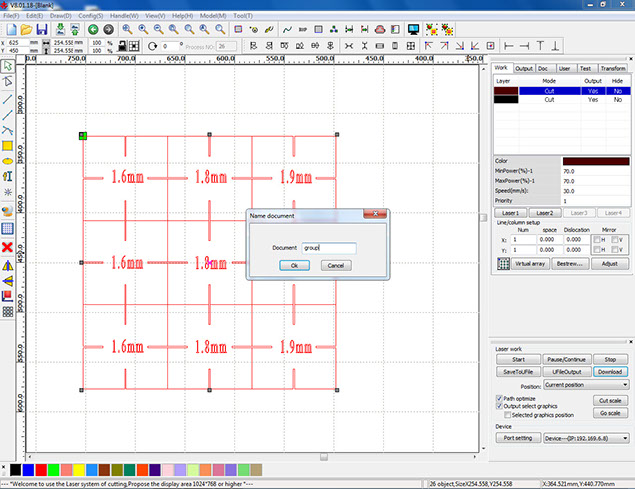The height and width of the screenshot is (489, 635).
Task: Save with the floppy disk icon
Action: [x=42, y=30]
